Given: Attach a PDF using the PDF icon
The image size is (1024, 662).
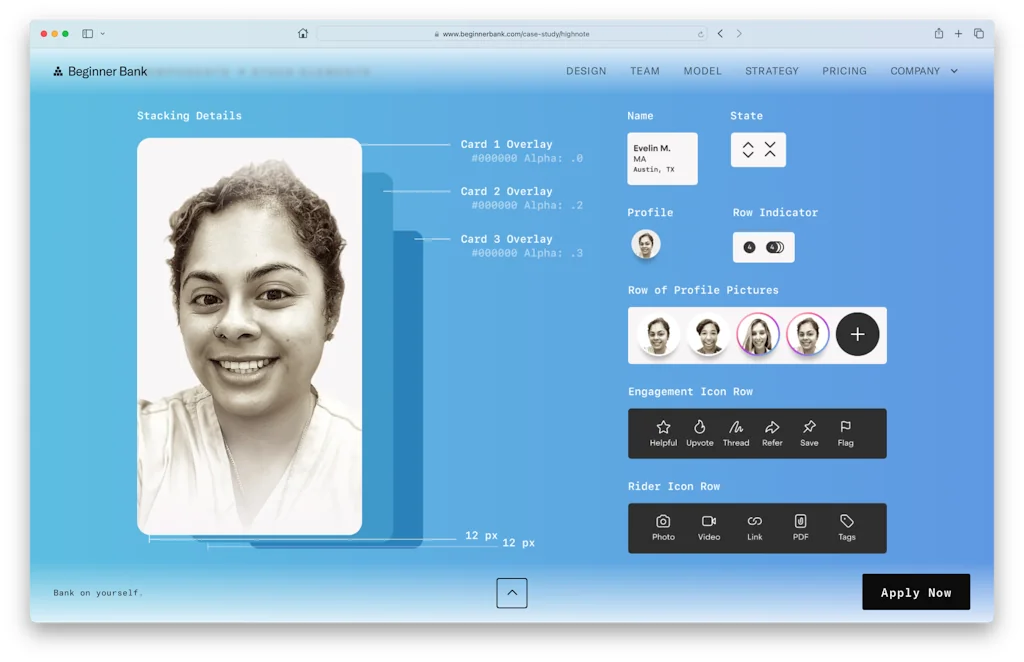Looking at the screenshot, I should [x=800, y=522].
